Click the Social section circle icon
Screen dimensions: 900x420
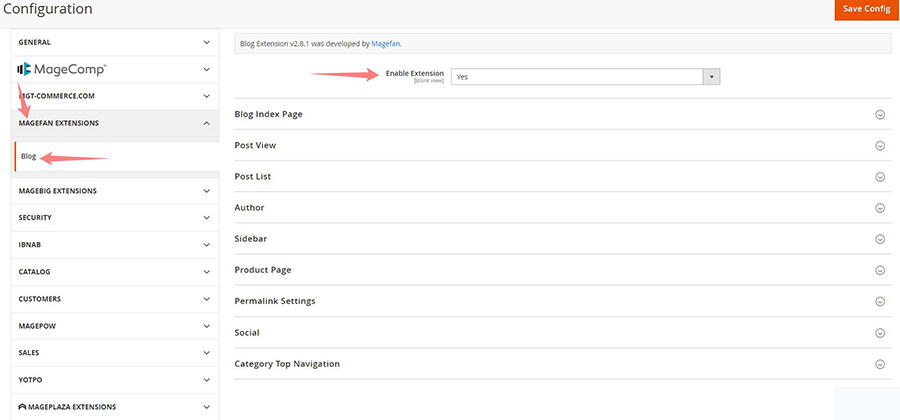point(880,333)
